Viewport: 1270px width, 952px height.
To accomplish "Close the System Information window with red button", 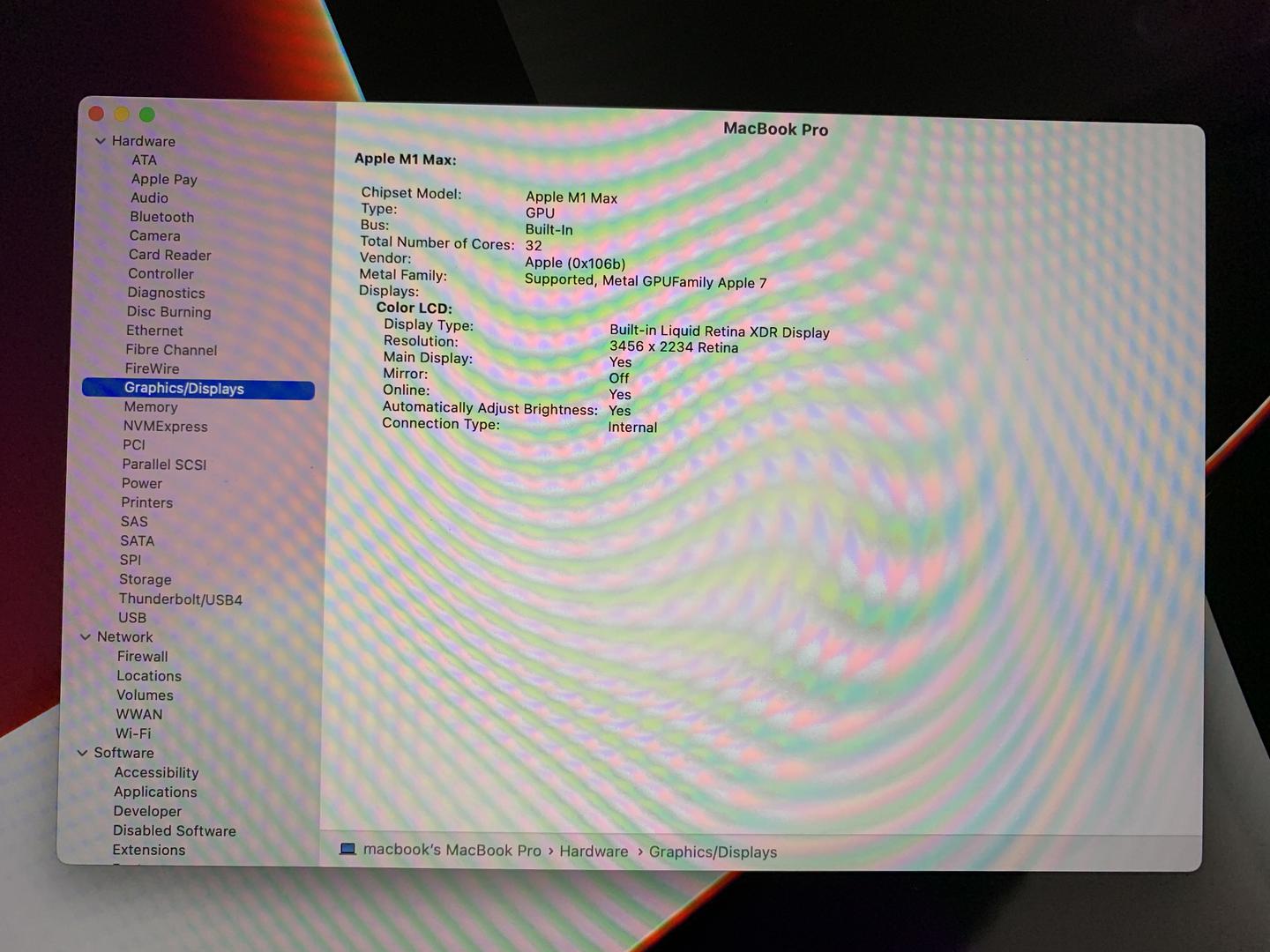I will pos(97,114).
